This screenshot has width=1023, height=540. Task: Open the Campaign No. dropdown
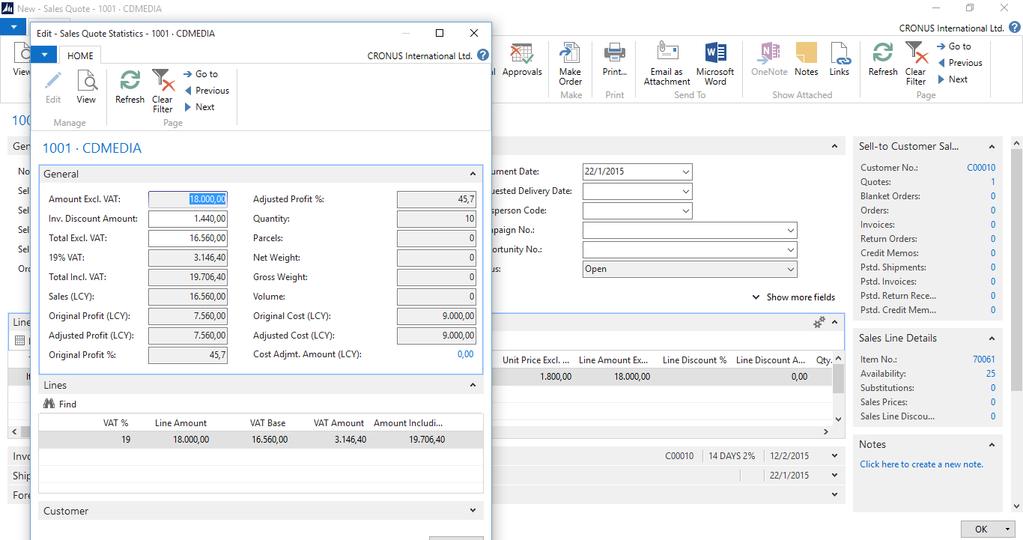[x=790, y=230]
